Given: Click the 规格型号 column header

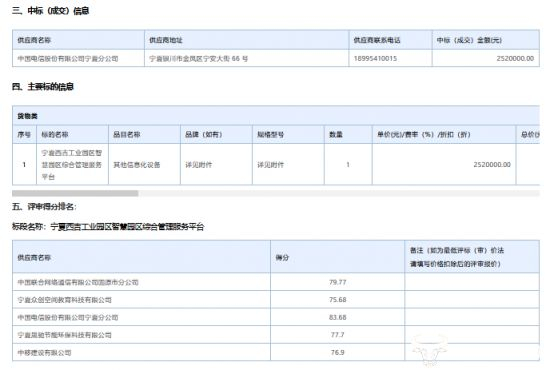Looking at the screenshot, I should pos(270,134).
